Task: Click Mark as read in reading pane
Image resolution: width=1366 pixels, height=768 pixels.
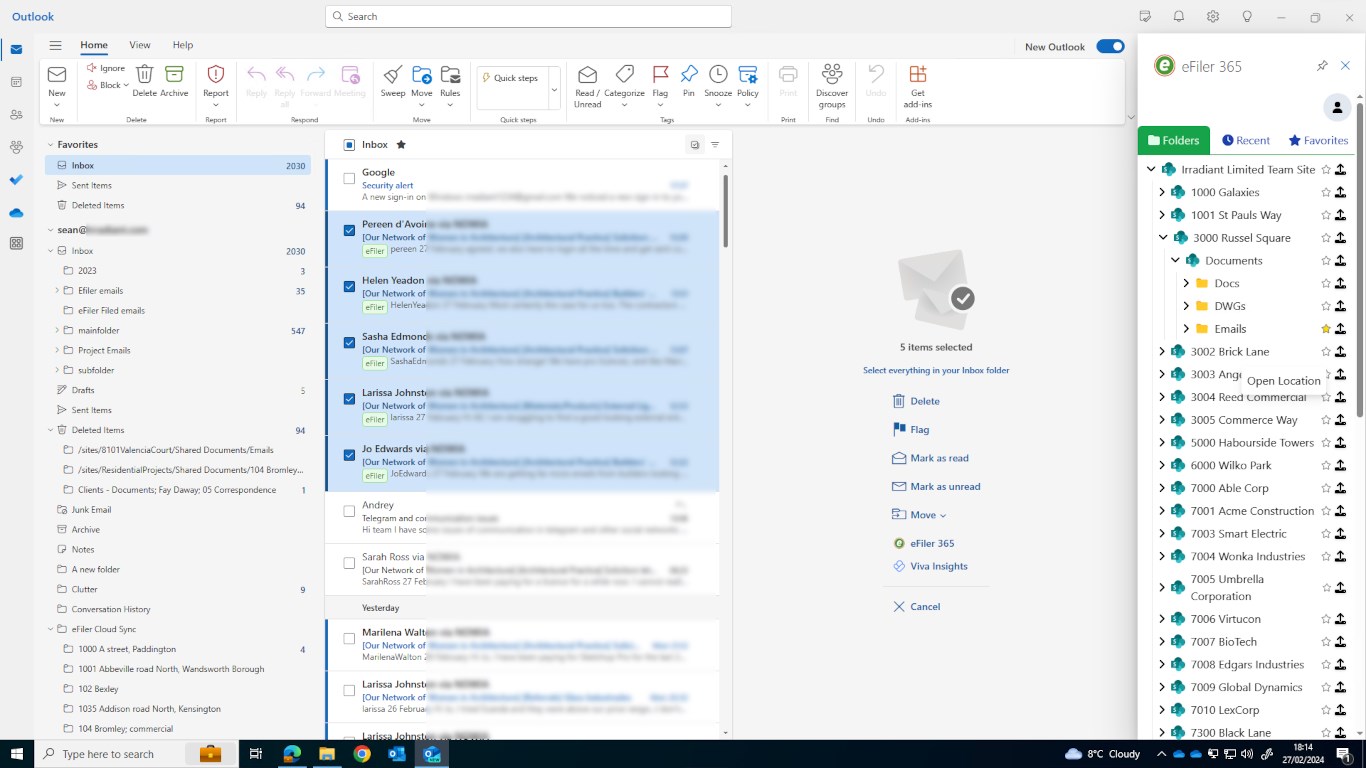Action: (x=930, y=458)
